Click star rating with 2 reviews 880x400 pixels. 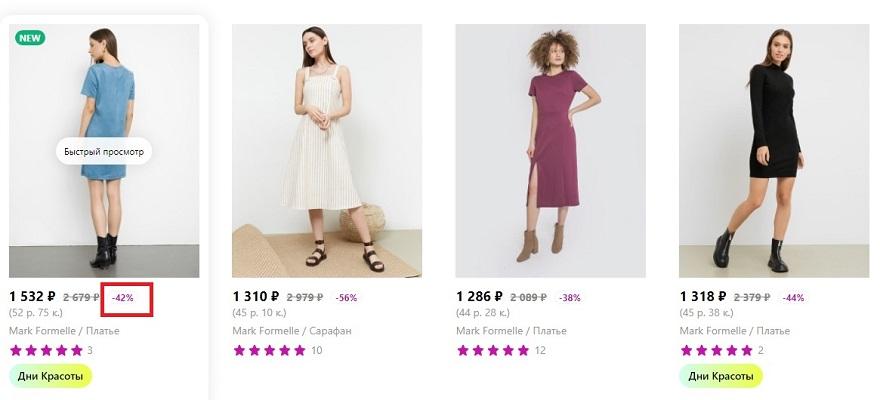[716, 350]
